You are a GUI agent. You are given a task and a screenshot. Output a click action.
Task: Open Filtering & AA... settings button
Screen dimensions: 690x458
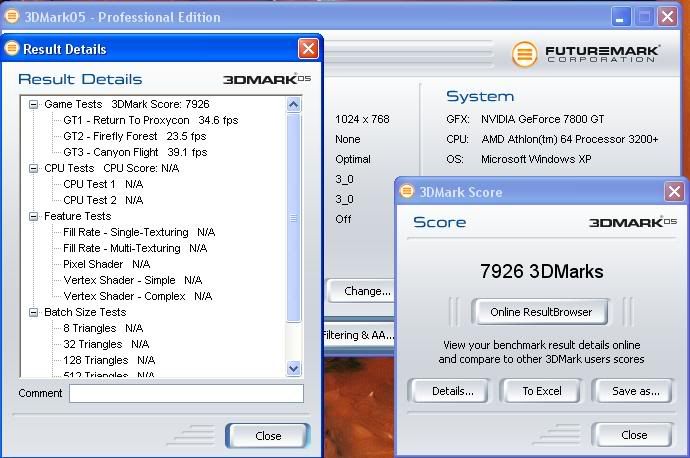pos(359,336)
